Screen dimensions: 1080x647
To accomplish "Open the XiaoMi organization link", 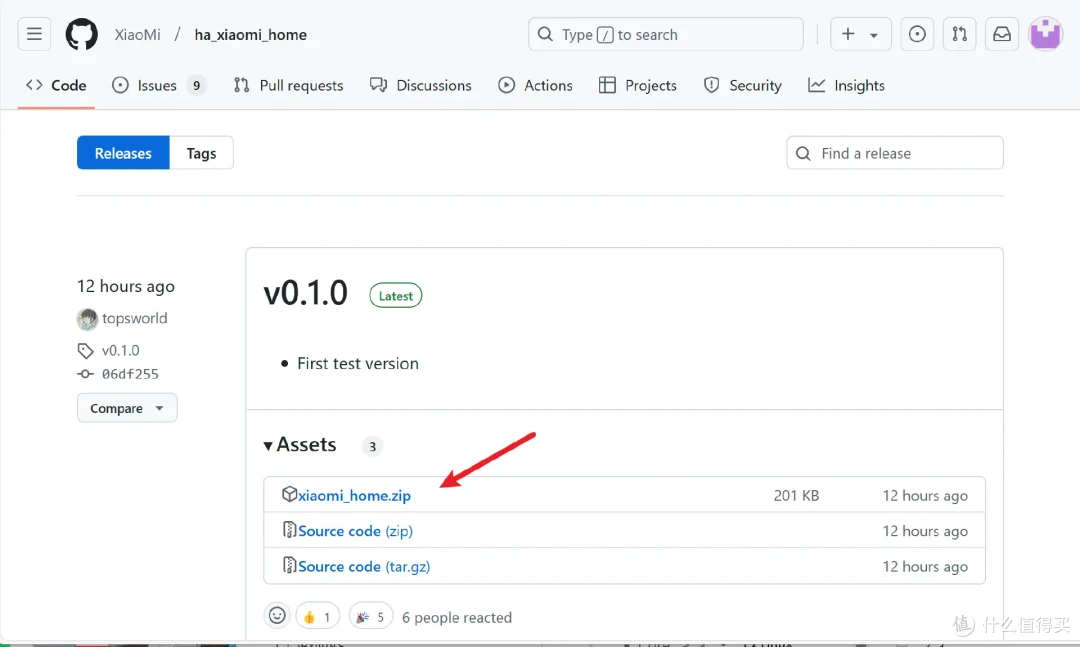I will coord(138,34).
